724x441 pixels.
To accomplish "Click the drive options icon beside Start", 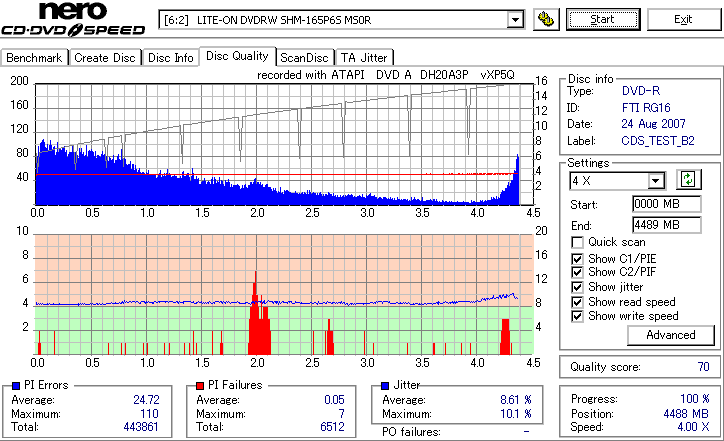I will (x=546, y=19).
